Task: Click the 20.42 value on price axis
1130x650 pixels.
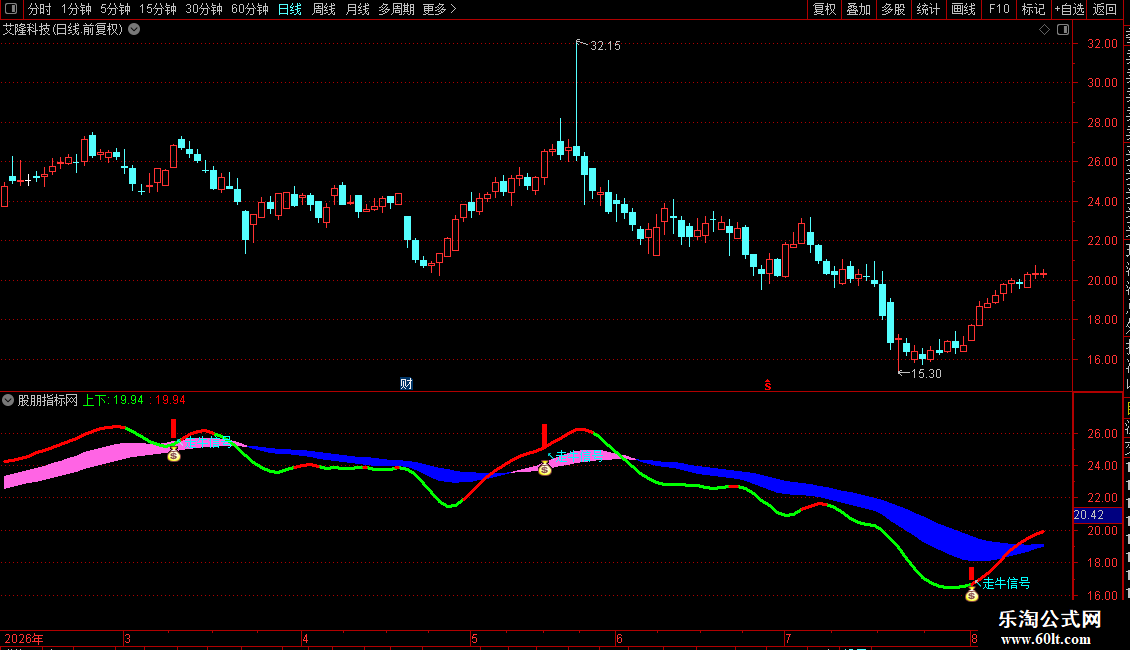Action: pyautogui.click(x=1089, y=515)
